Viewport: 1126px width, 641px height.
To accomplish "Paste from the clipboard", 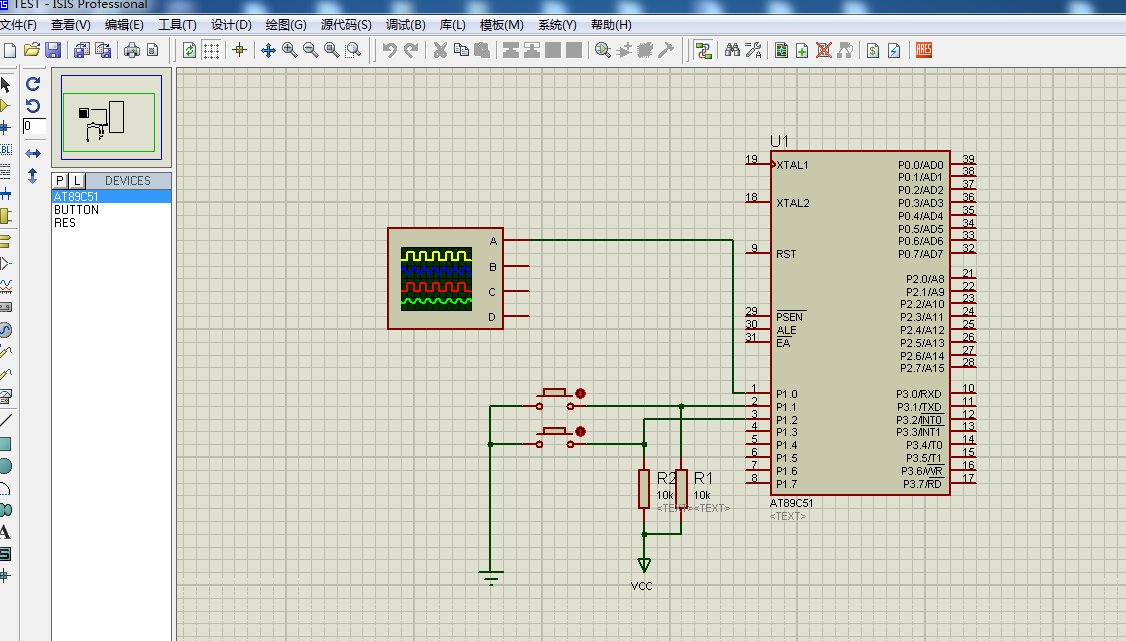I will [x=482, y=50].
